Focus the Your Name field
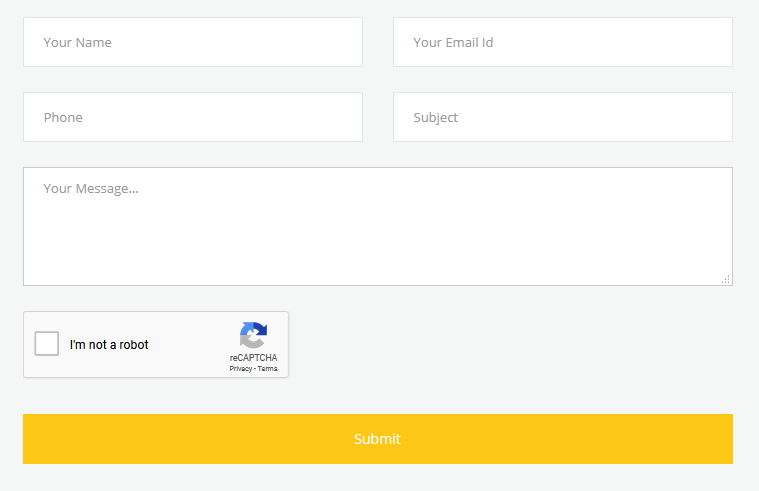This screenshot has height=491, width=759. [193, 42]
